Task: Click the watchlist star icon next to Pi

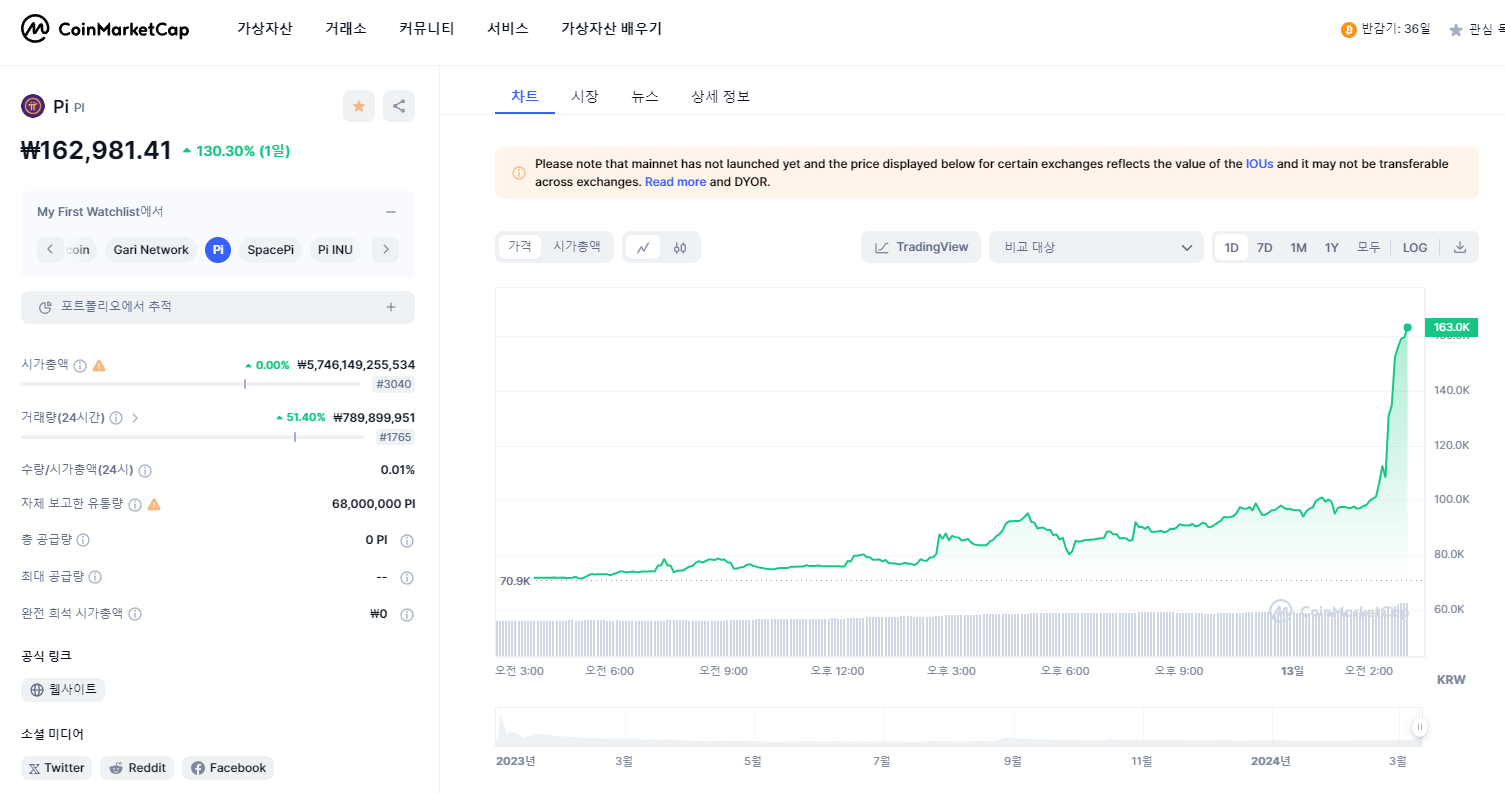Action: tap(359, 106)
